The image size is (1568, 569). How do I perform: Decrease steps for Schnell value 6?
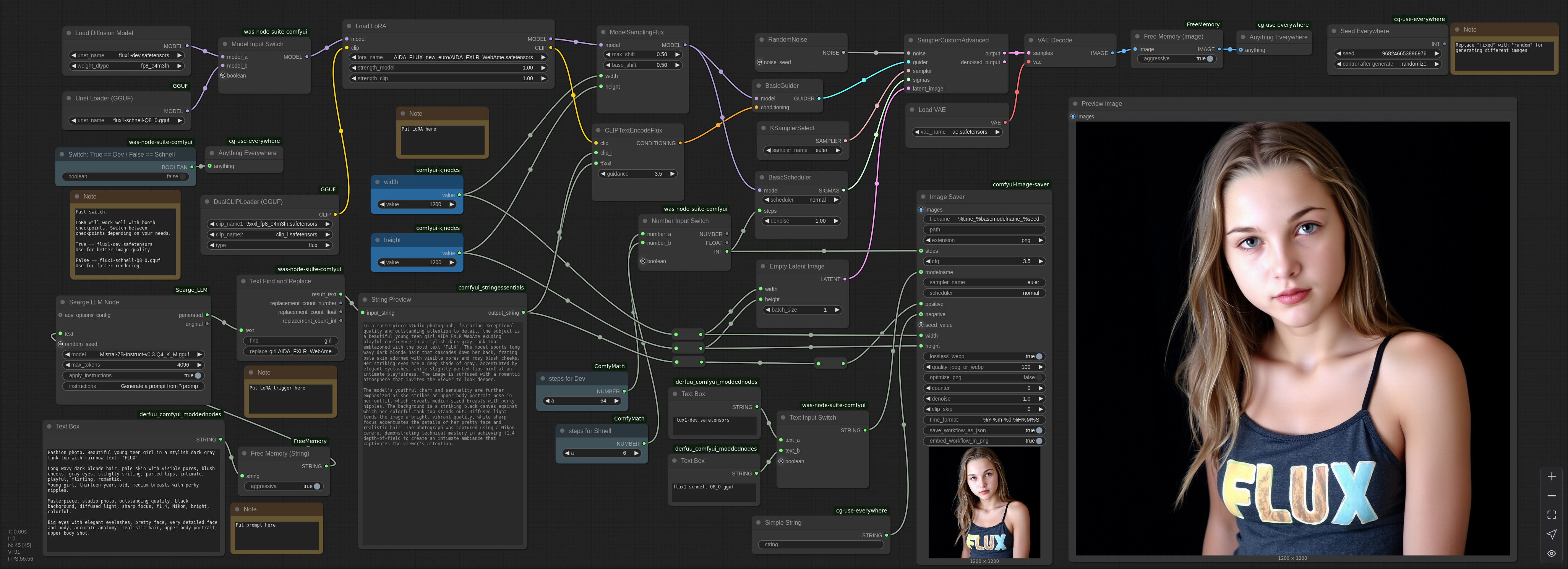[567, 453]
